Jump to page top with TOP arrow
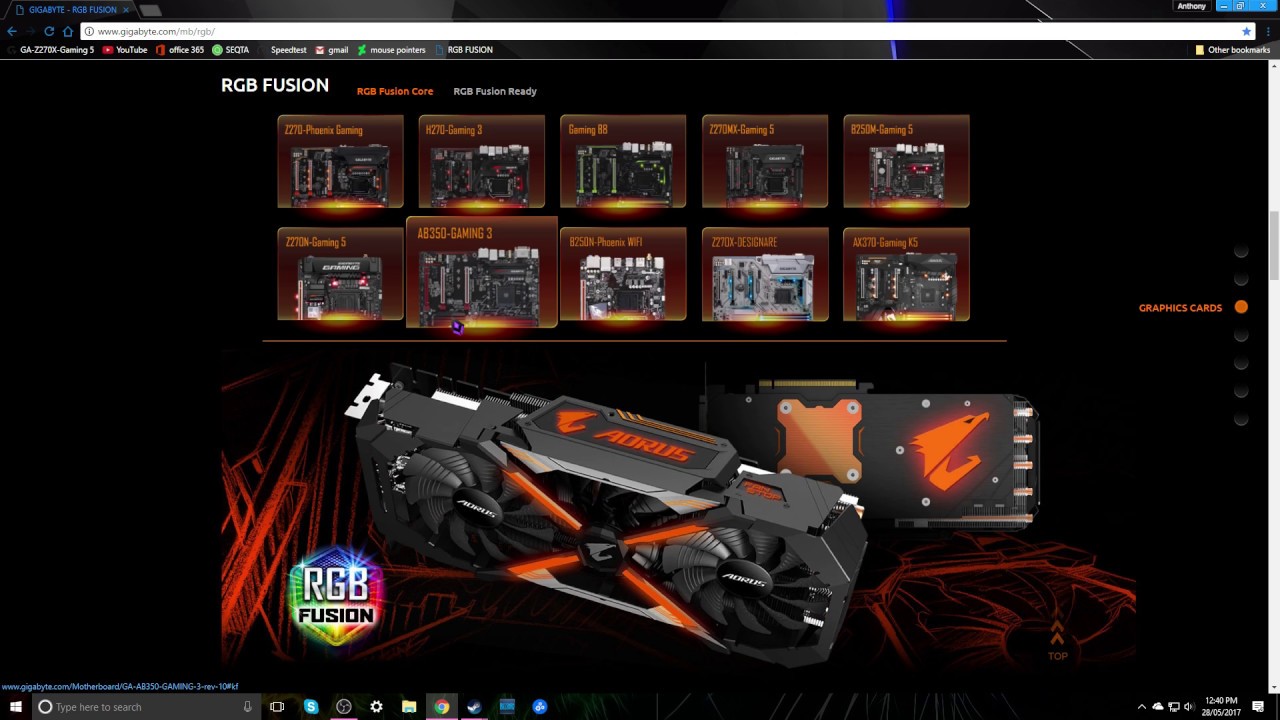 click(x=1057, y=640)
